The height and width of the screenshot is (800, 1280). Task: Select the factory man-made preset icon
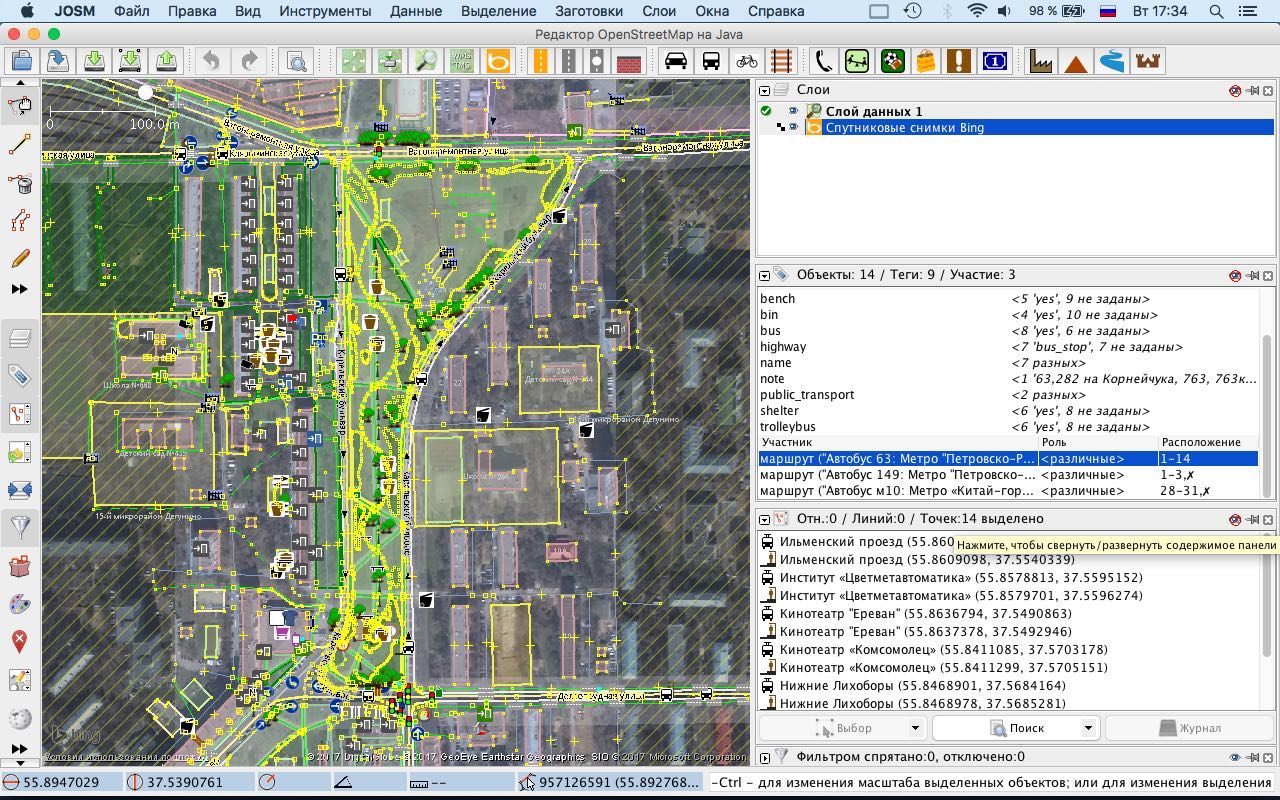1041,61
